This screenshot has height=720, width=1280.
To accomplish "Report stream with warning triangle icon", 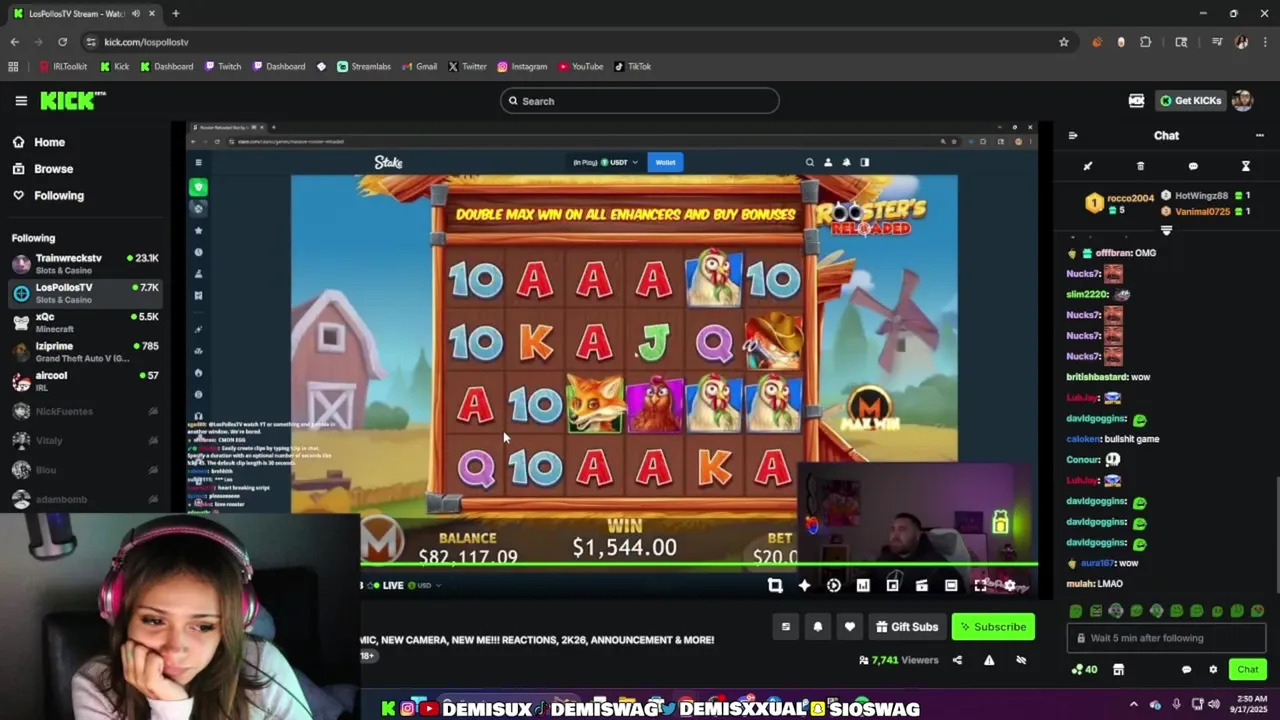I will point(989,660).
